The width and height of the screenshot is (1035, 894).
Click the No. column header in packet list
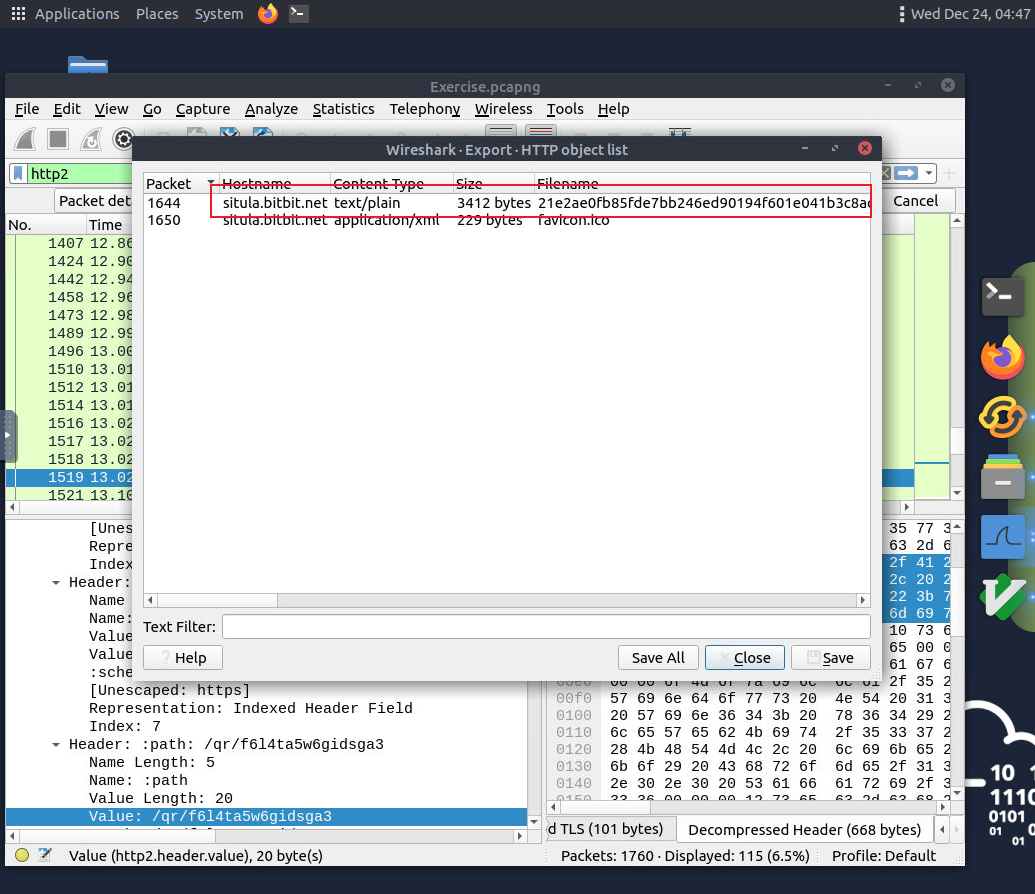coord(46,224)
